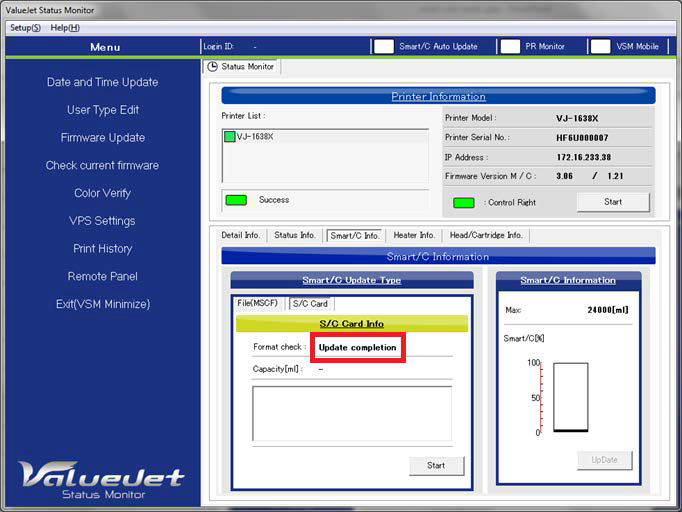Click the empty text box under Capacity
Screen dimensions: 682x512
point(351,413)
